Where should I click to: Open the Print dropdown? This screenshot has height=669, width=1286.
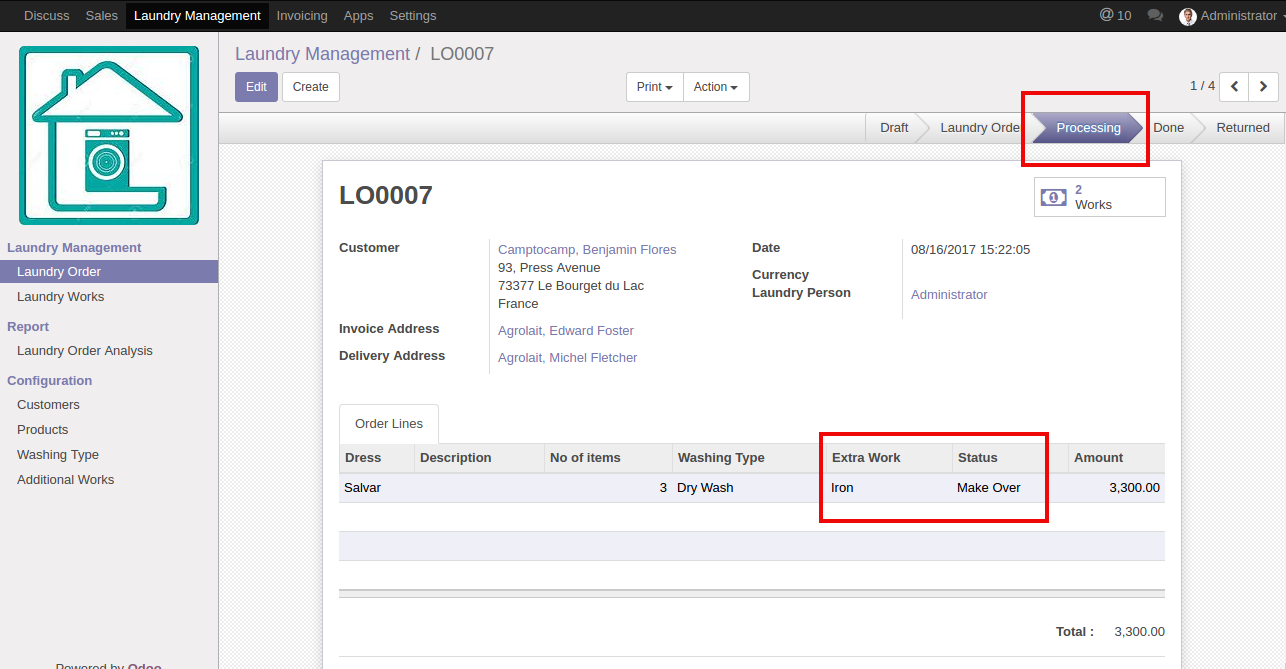pos(655,87)
